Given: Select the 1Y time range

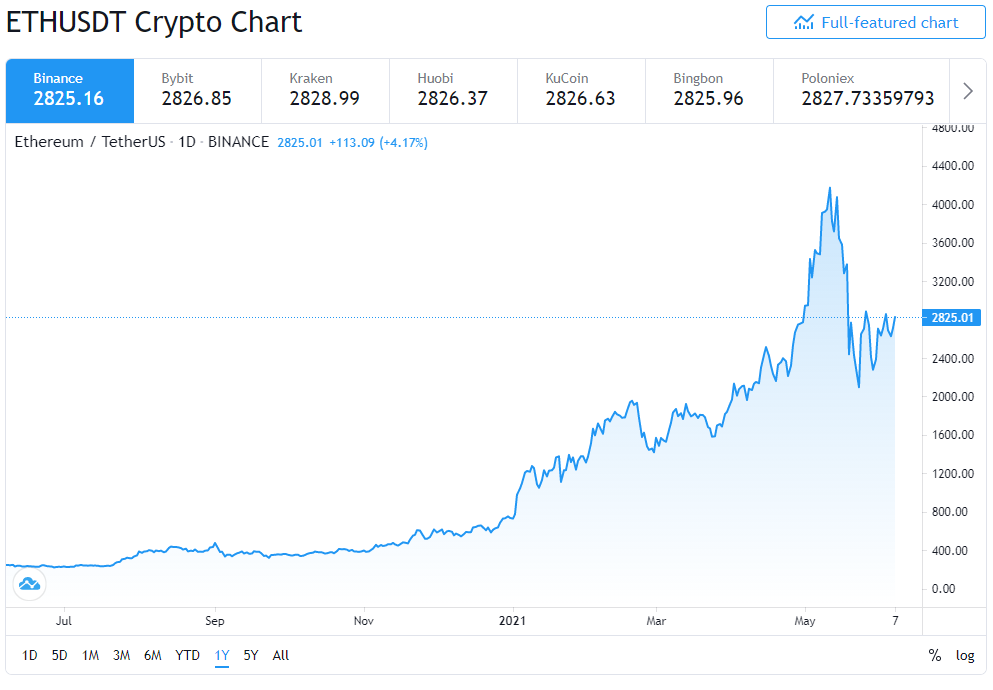Looking at the screenshot, I should (x=222, y=655).
